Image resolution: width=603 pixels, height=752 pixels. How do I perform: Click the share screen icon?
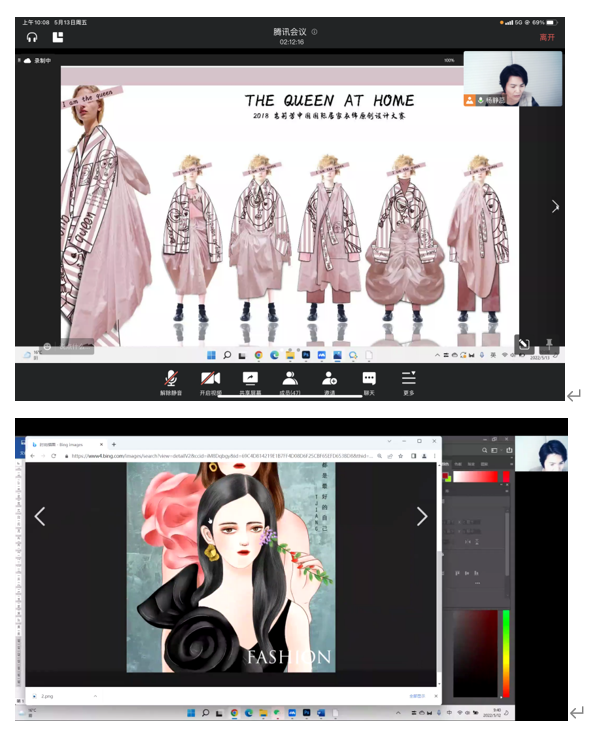[250, 379]
